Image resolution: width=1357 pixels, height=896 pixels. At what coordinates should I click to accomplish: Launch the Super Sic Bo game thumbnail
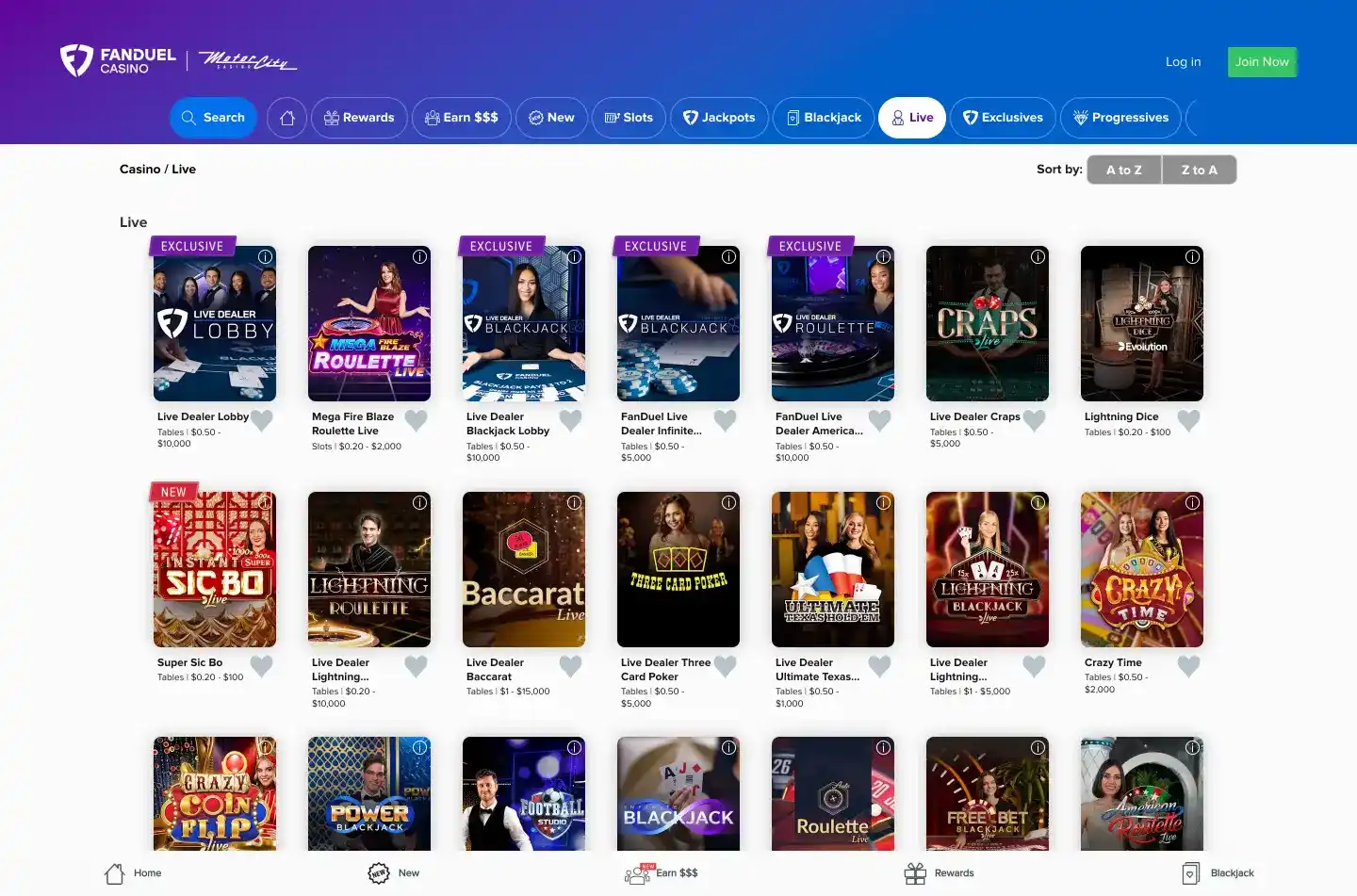[x=215, y=569]
